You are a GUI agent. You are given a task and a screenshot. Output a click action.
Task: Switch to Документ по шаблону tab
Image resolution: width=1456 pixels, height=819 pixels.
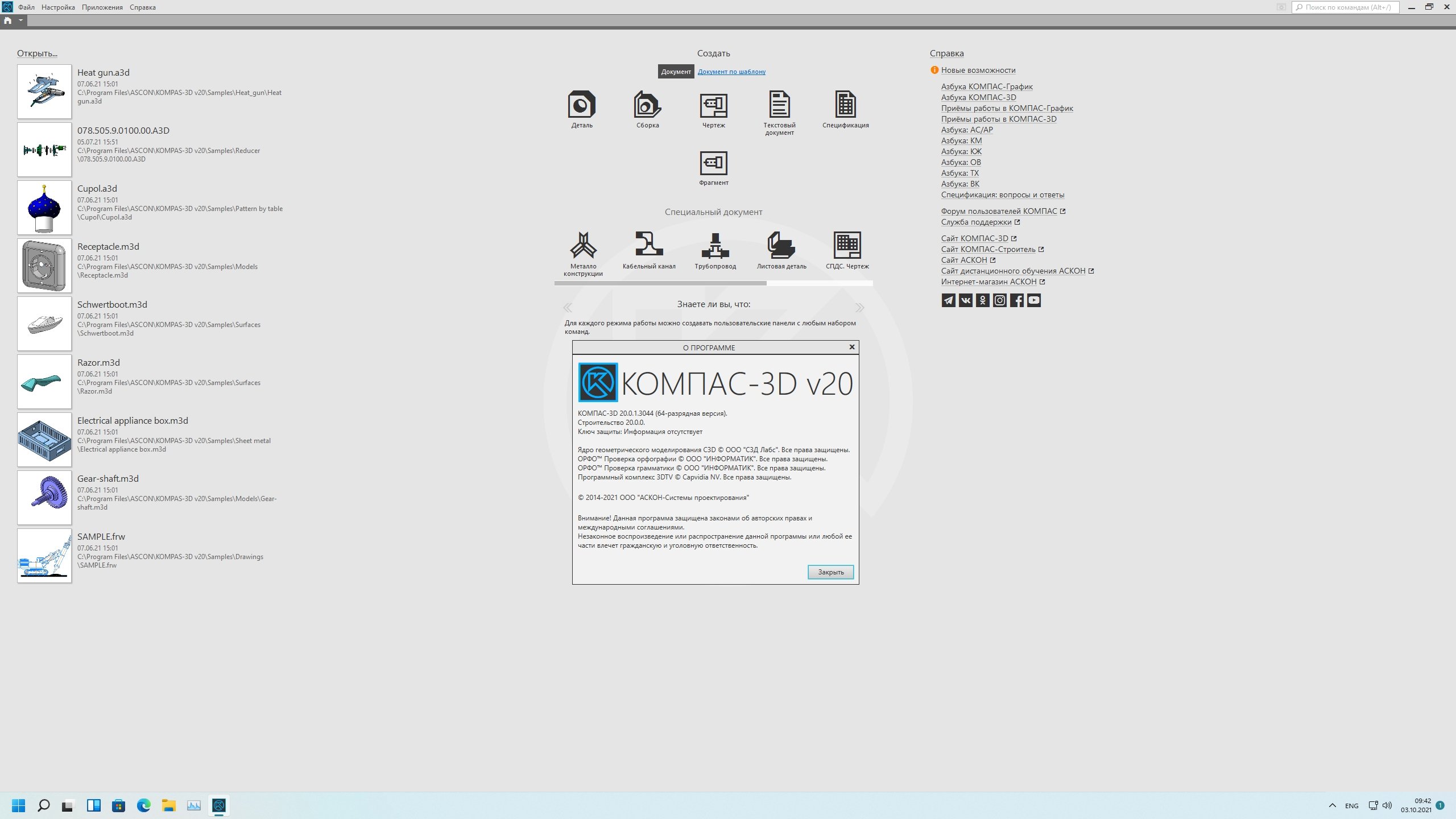click(731, 72)
